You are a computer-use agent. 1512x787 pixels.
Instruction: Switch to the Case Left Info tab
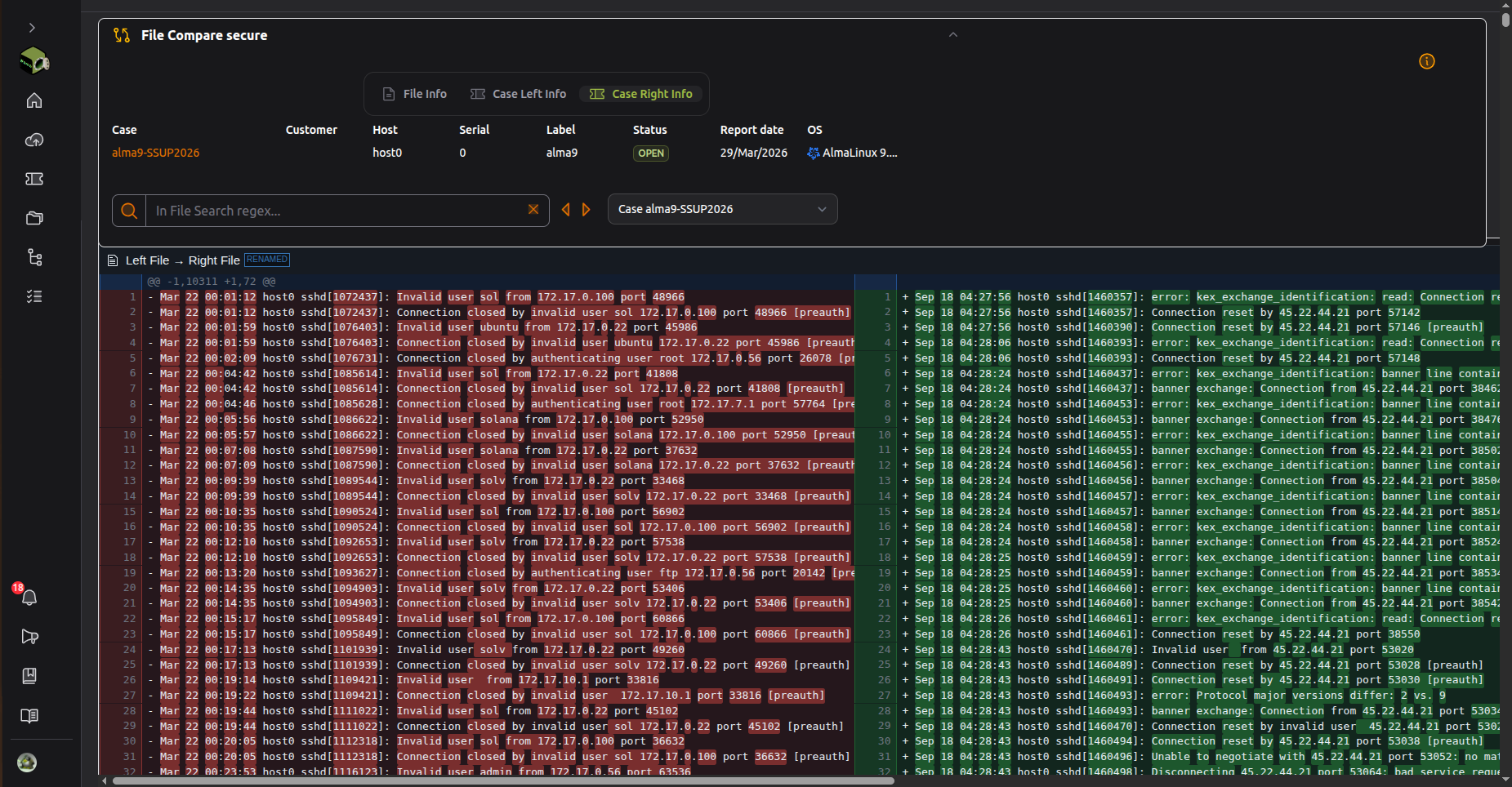pos(518,93)
